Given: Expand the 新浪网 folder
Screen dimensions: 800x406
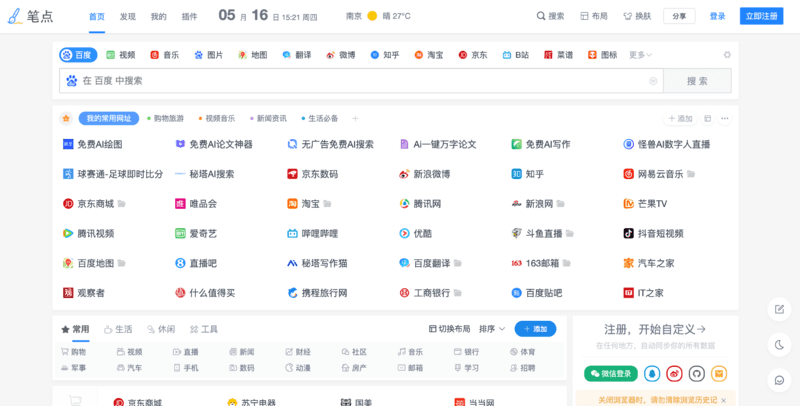Looking at the screenshot, I should tap(561, 204).
